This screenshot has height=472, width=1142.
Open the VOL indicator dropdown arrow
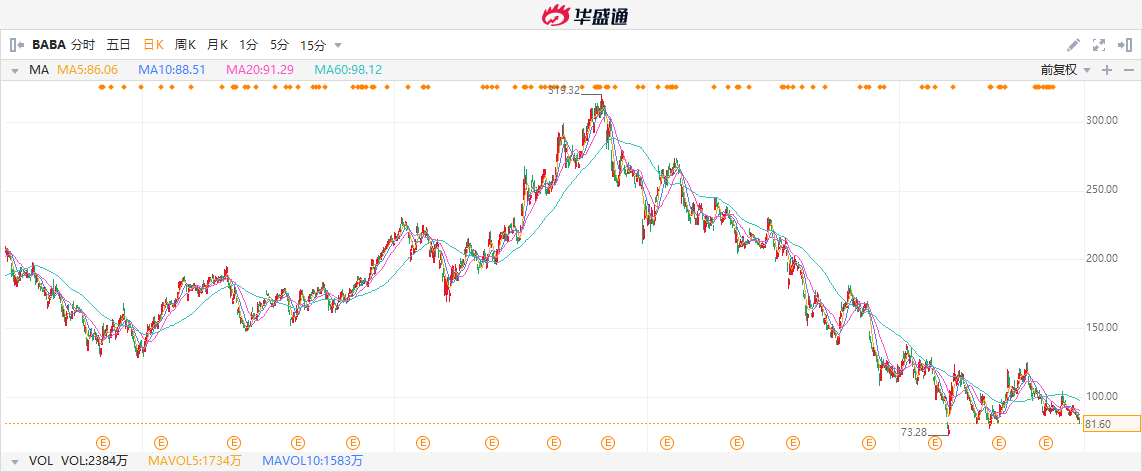pos(15,461)
